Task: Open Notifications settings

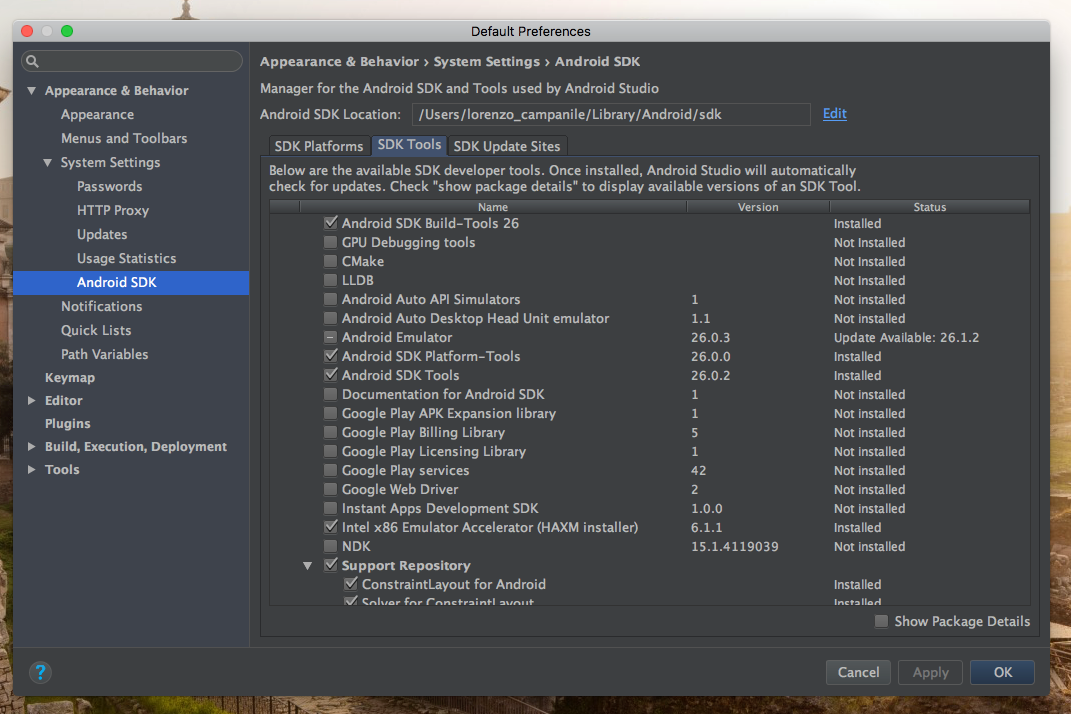Action: pyautogui.click(x=102, y=306)
